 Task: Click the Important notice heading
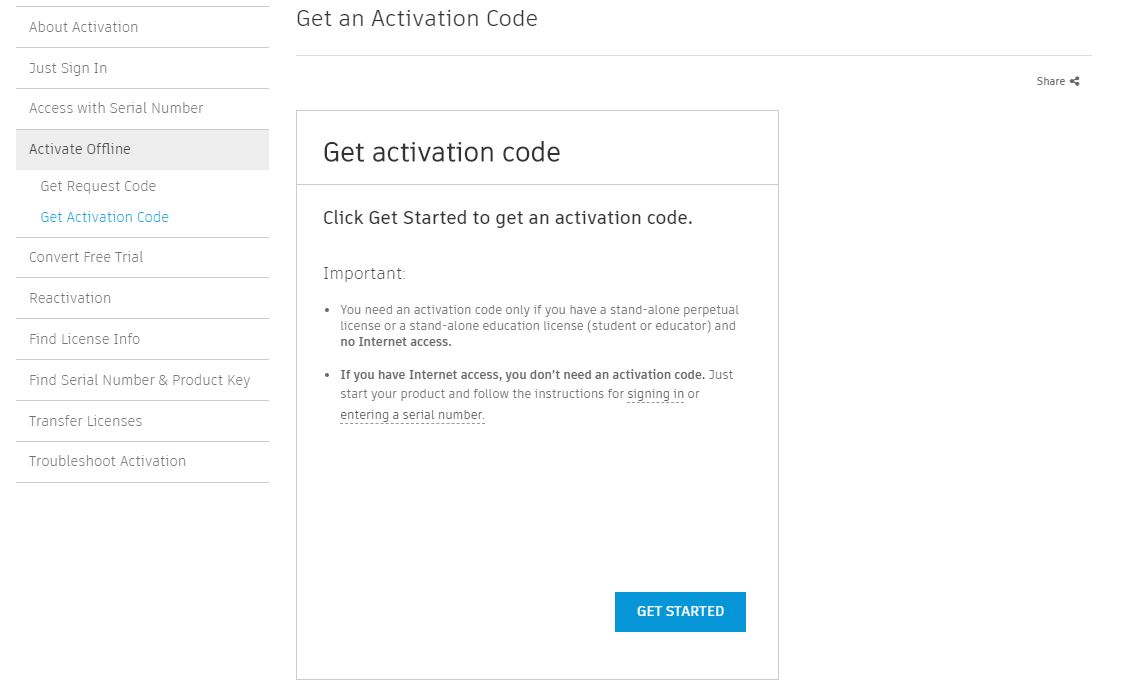tap(364, 273)
